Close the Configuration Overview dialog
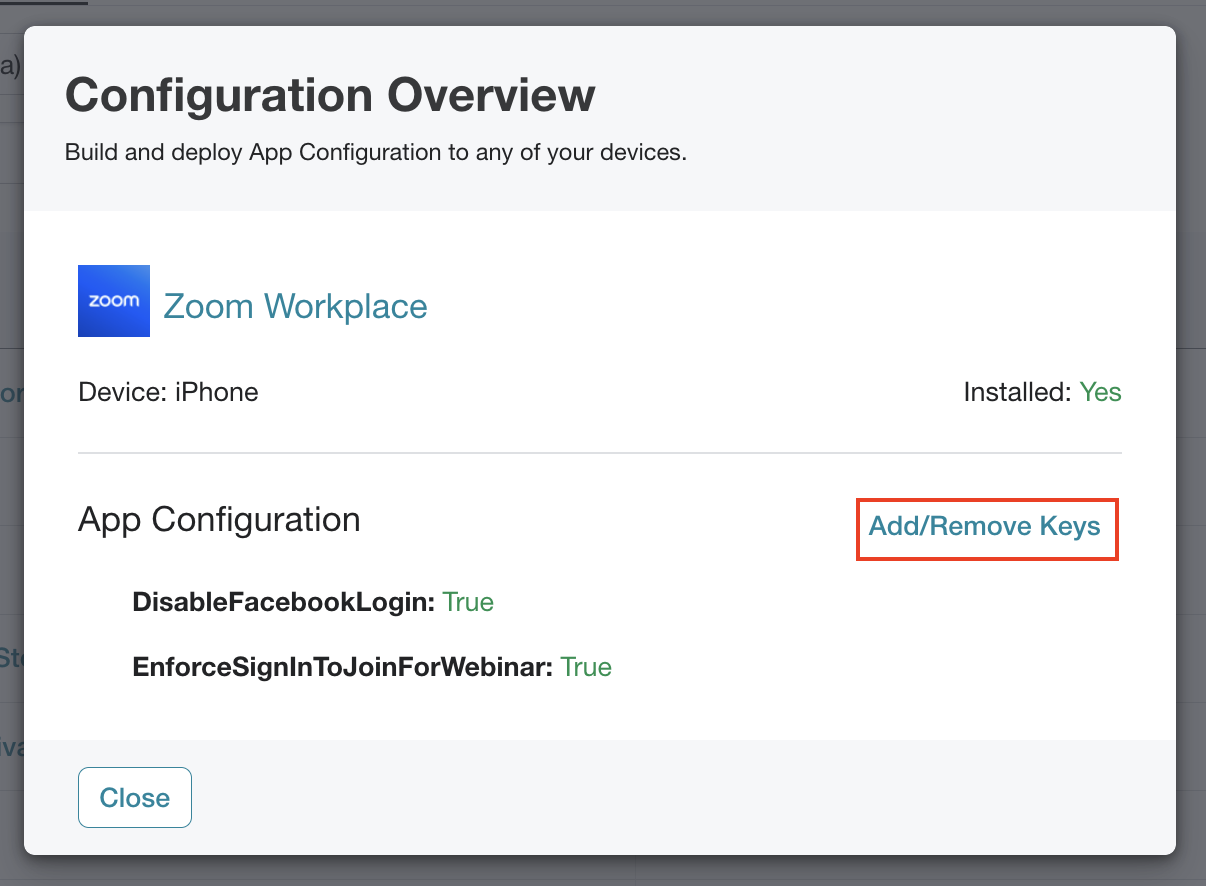 (x=135, y=798)
